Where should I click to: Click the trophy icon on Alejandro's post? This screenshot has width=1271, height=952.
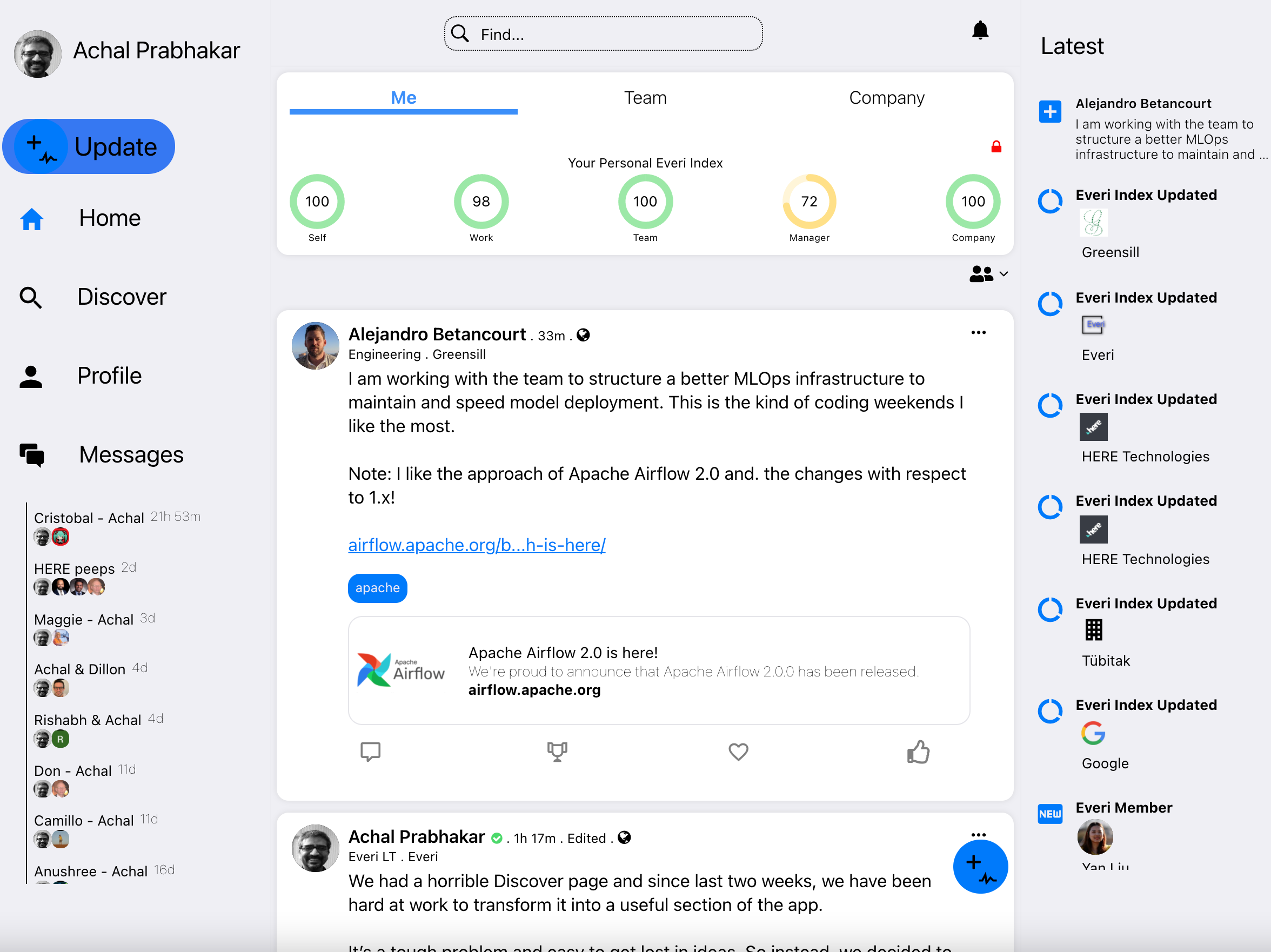(x=557, y=752)
